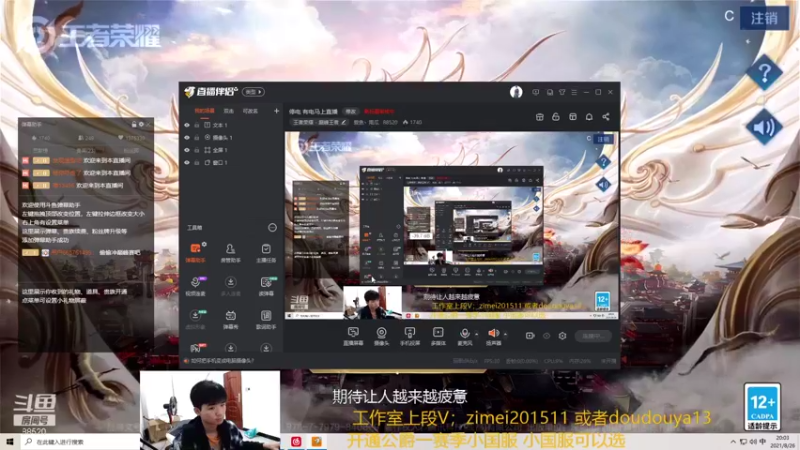Open the 歌词助手 tool icon
The image size is (800, 450).
tap(266, 319)
